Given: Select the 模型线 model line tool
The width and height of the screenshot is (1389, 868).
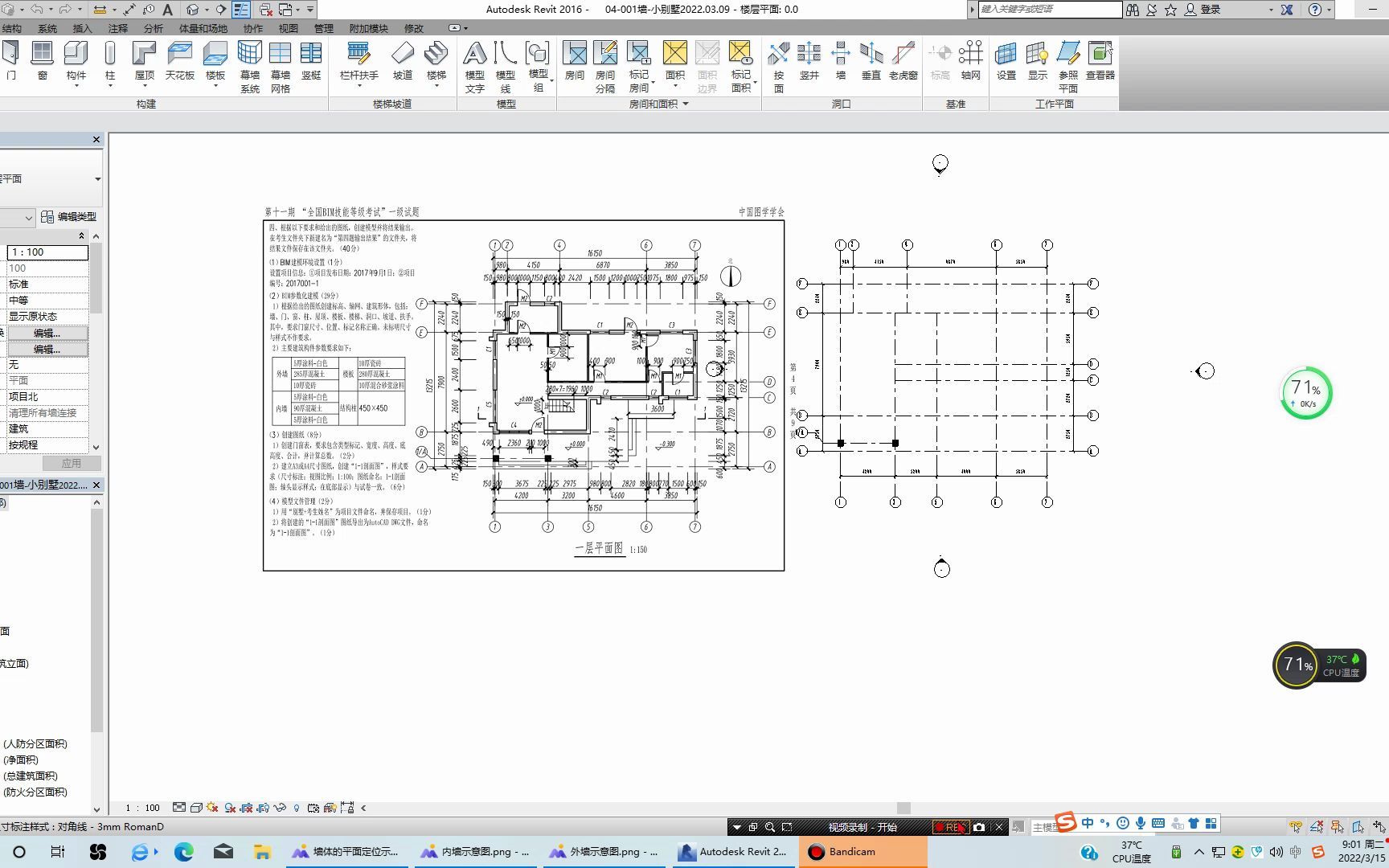Looking at the screenshot, I should coord(506,68).
